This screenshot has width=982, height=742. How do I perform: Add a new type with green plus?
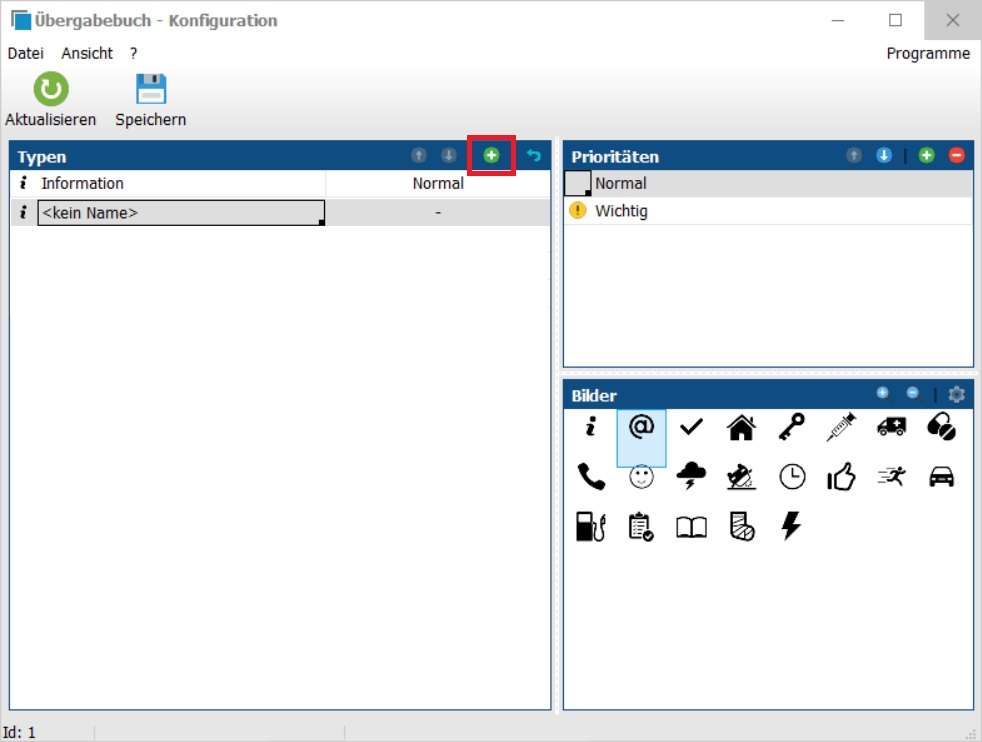pyautogui.click(x=491, y=156)
